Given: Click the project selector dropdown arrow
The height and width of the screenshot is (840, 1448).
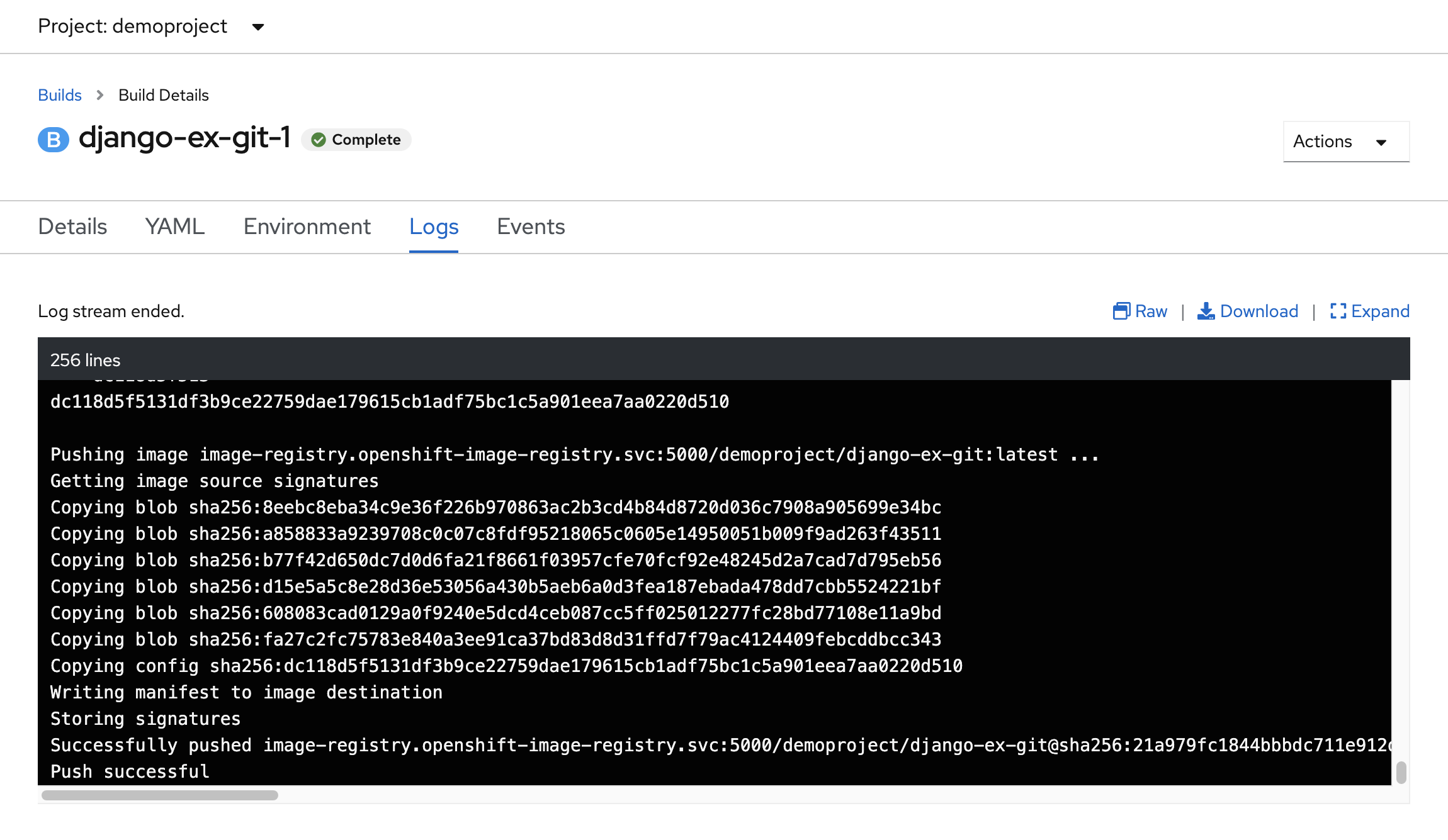Looking at the screenshot, I should [258, 26].
